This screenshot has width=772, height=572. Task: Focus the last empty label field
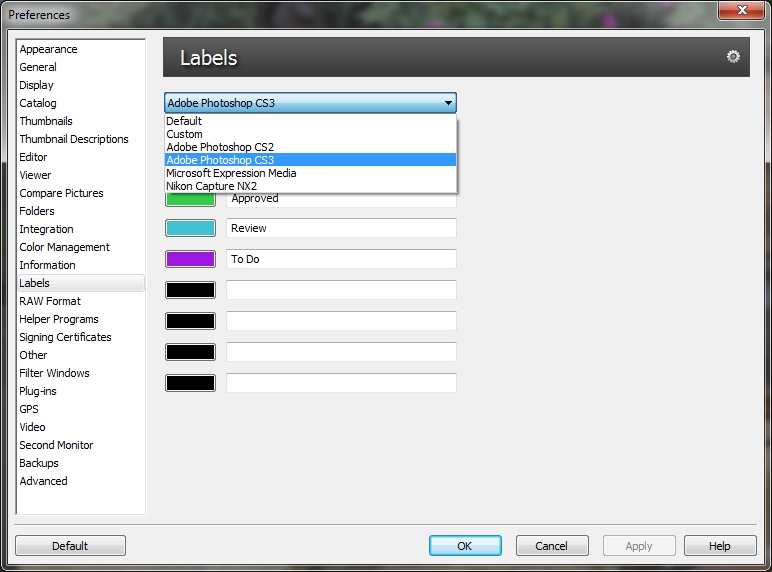(341, 383)
